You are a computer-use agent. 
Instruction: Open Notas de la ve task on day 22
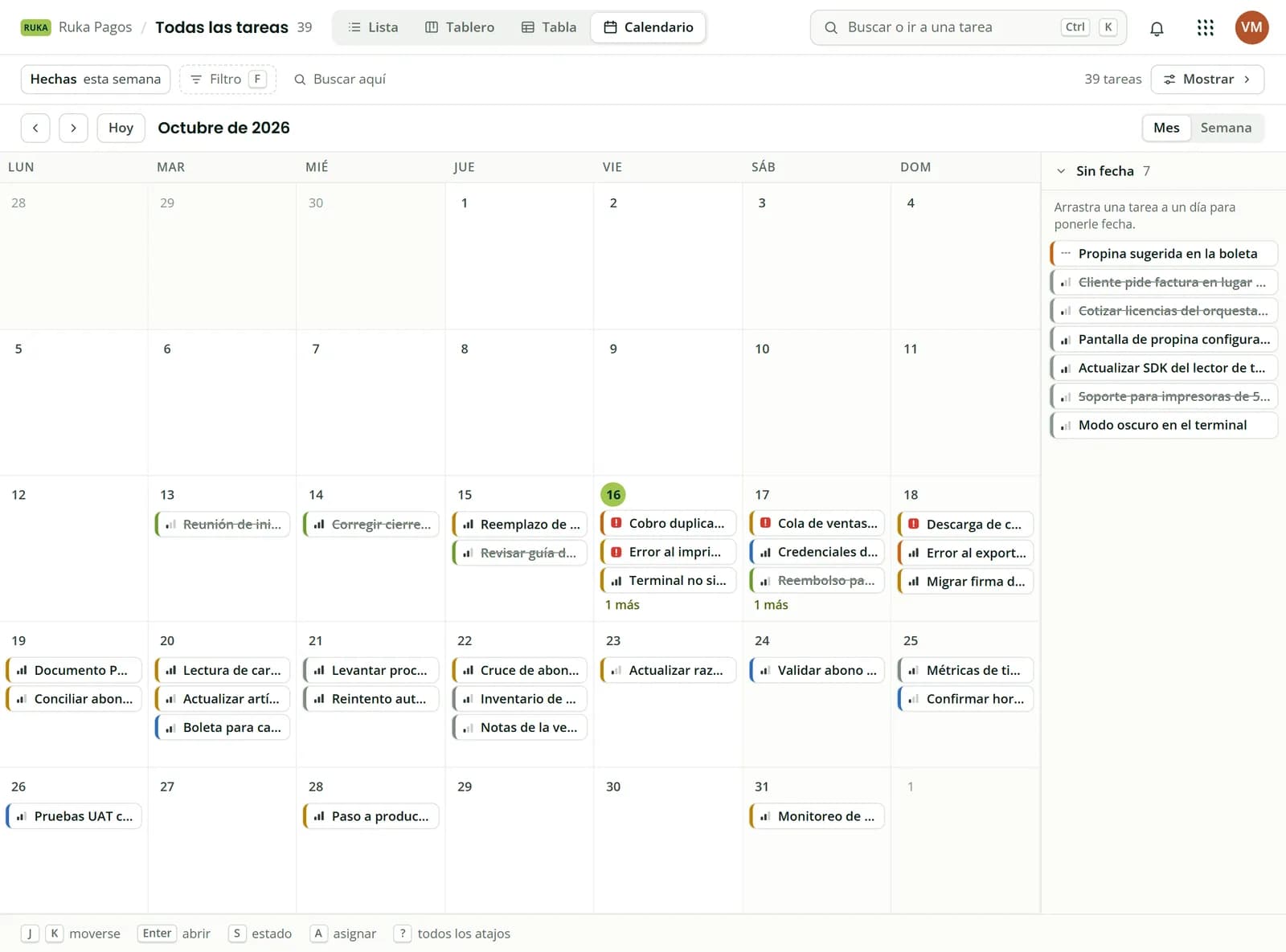pyautogui.click(x=519, y=728)
